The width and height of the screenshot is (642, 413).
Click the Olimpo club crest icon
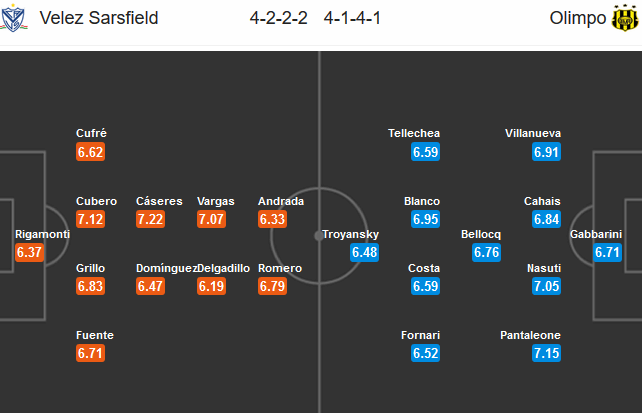click(625, 18)
